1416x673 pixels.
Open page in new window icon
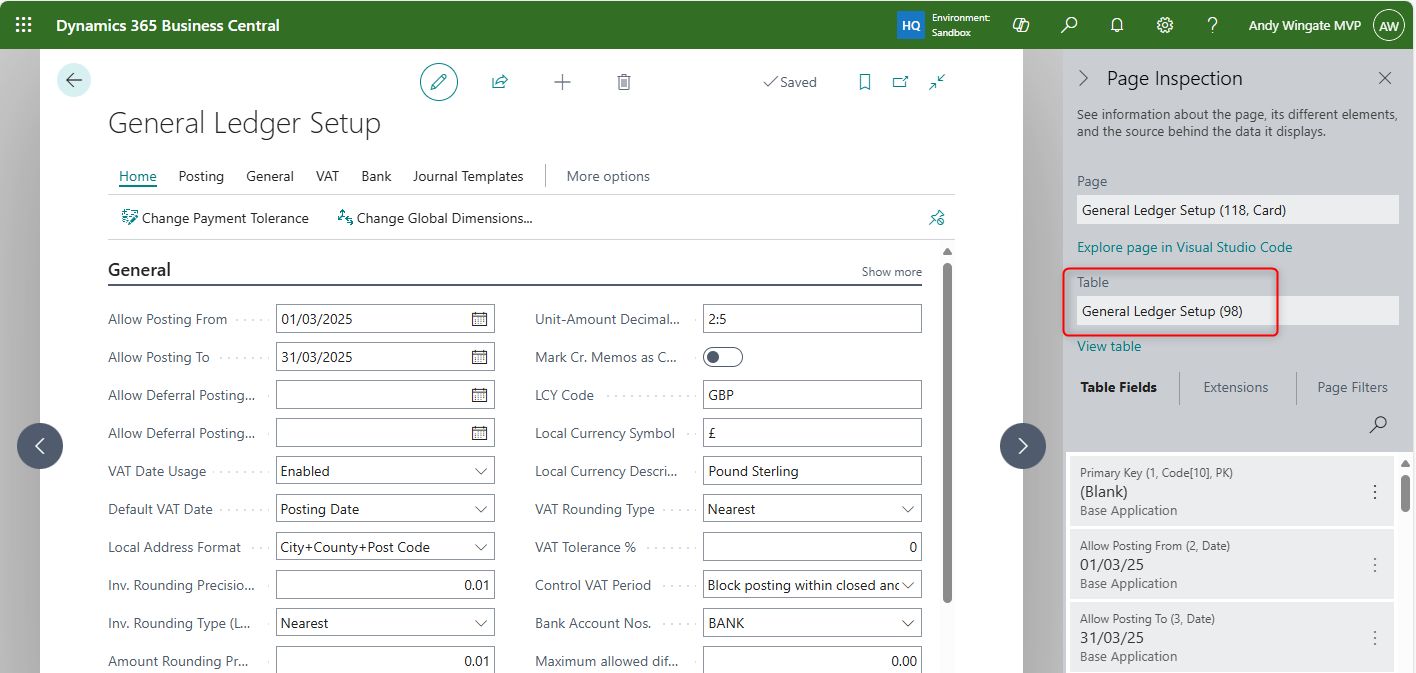901,82
